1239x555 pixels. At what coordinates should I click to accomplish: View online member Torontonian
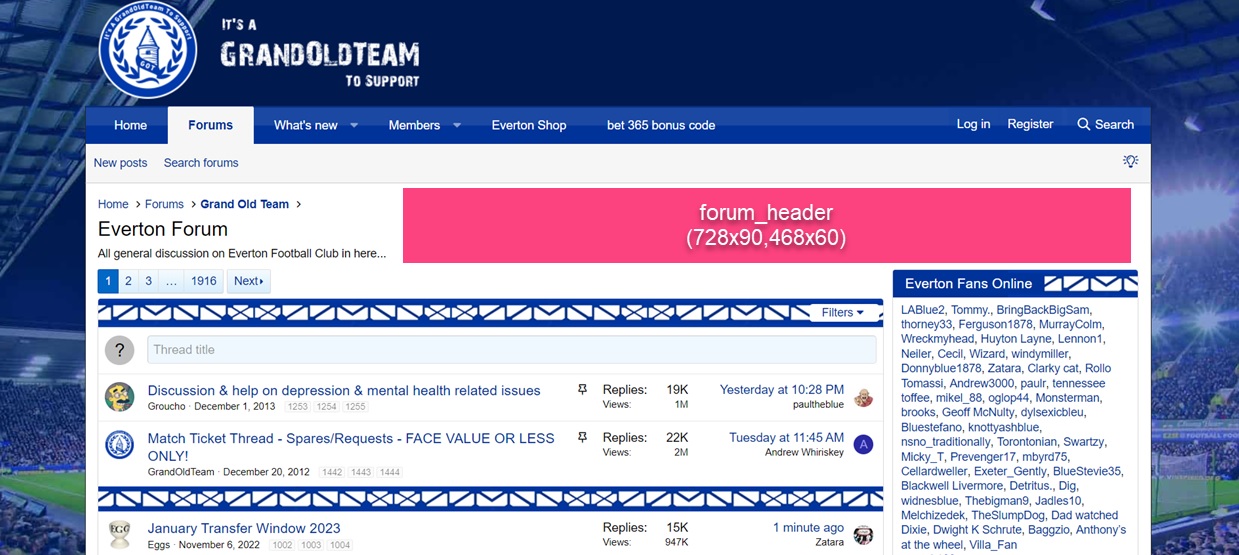(x=1026, y=441)
